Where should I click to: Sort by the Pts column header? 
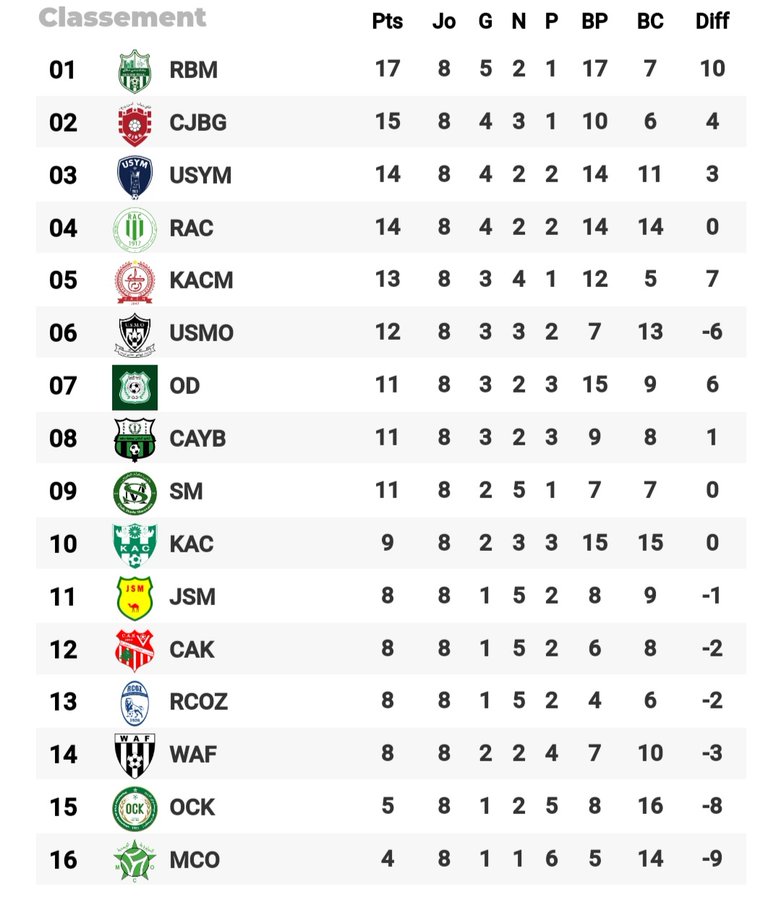click(387, 22)
